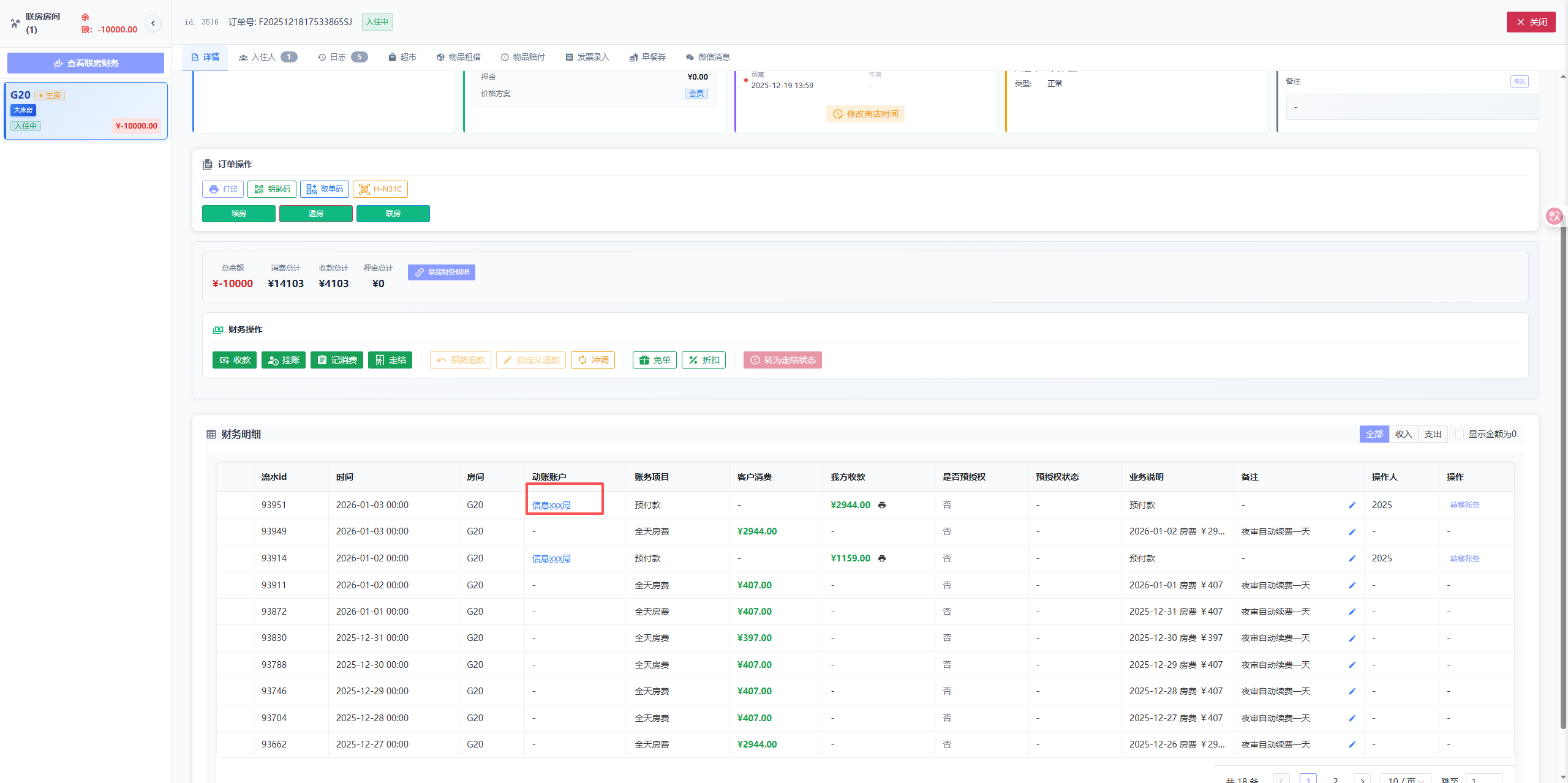Click the edit pencil in row 93911 remark
The image size is (1568, 783).
(x=1352, y=585)
